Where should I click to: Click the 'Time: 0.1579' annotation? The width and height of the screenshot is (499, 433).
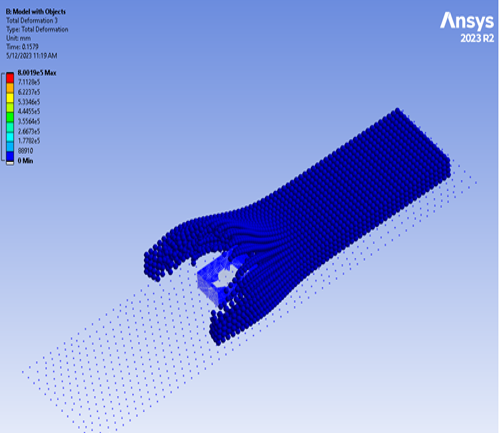(x=22, y=47)
